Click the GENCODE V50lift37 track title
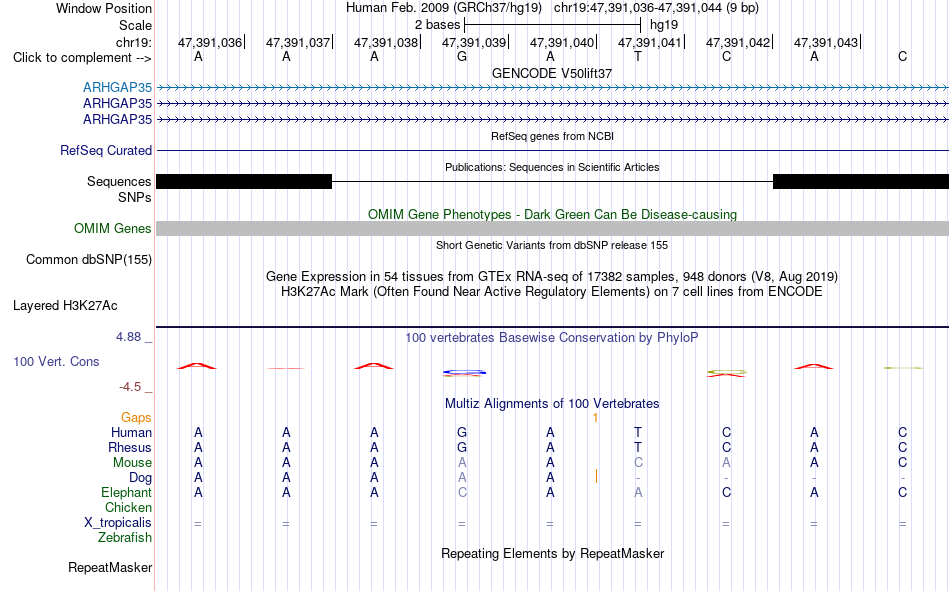Screen dimensions: 950x591 [552, 73]
